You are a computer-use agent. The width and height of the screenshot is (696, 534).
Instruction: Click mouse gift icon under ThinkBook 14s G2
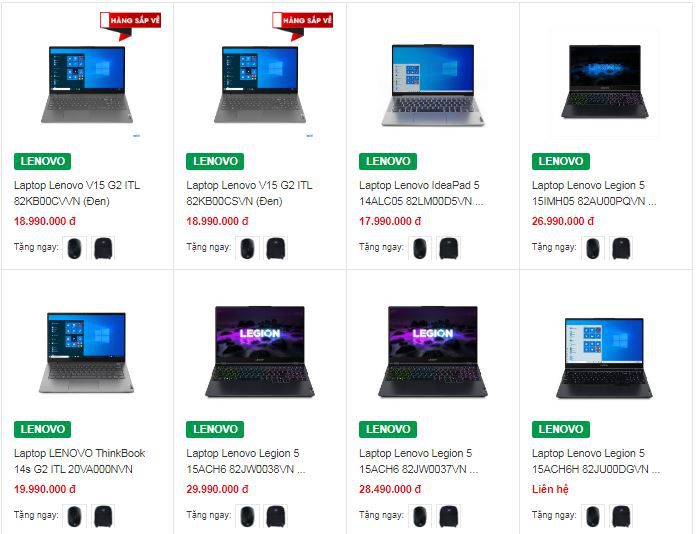74,516
